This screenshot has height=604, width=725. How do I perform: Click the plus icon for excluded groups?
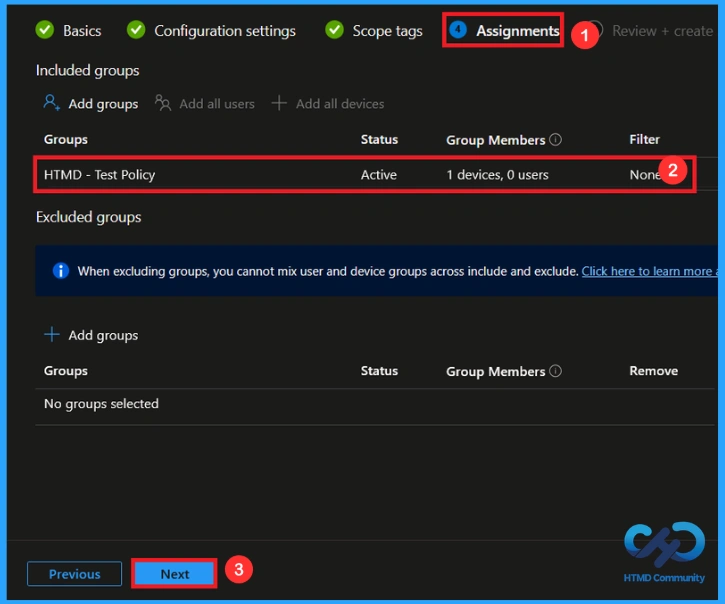pyautogui.click(x=52, y=334)
